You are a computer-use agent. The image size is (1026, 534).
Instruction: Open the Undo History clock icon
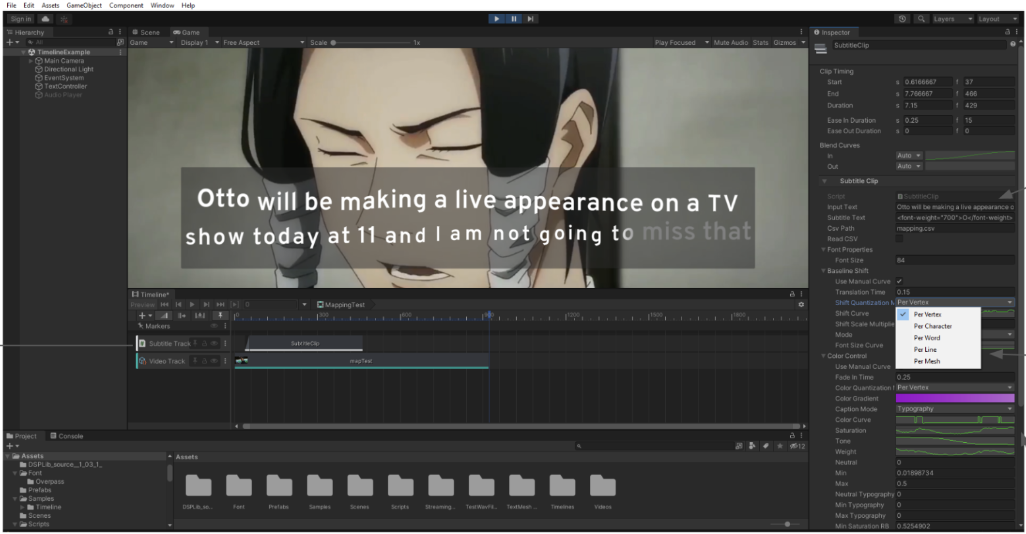point(902,19)
